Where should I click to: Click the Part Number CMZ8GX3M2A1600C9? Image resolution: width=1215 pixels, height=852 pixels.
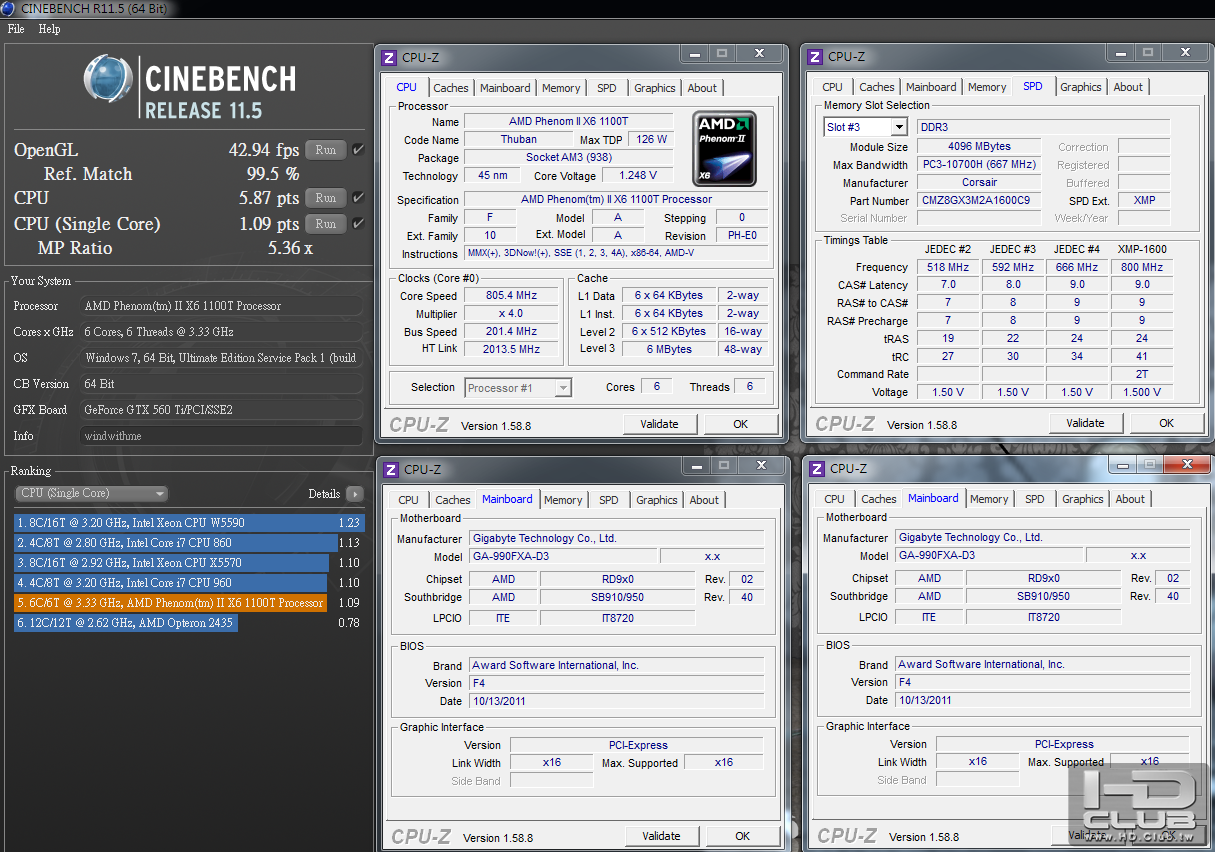979,200
